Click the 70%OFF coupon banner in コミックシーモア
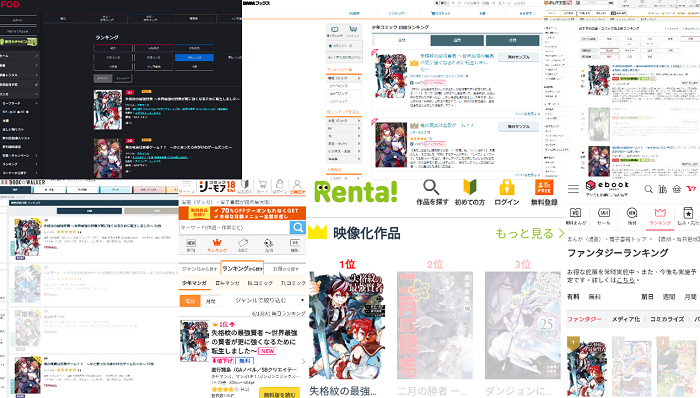 [x=242, y=213]
